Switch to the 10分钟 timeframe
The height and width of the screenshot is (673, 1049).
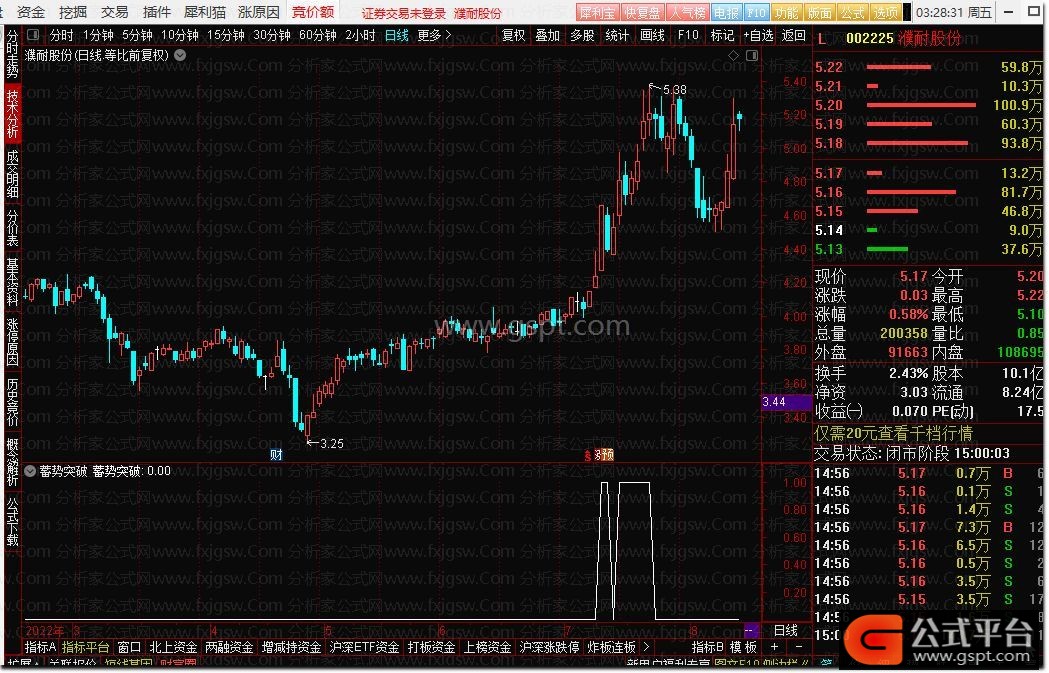coord(180,35)
